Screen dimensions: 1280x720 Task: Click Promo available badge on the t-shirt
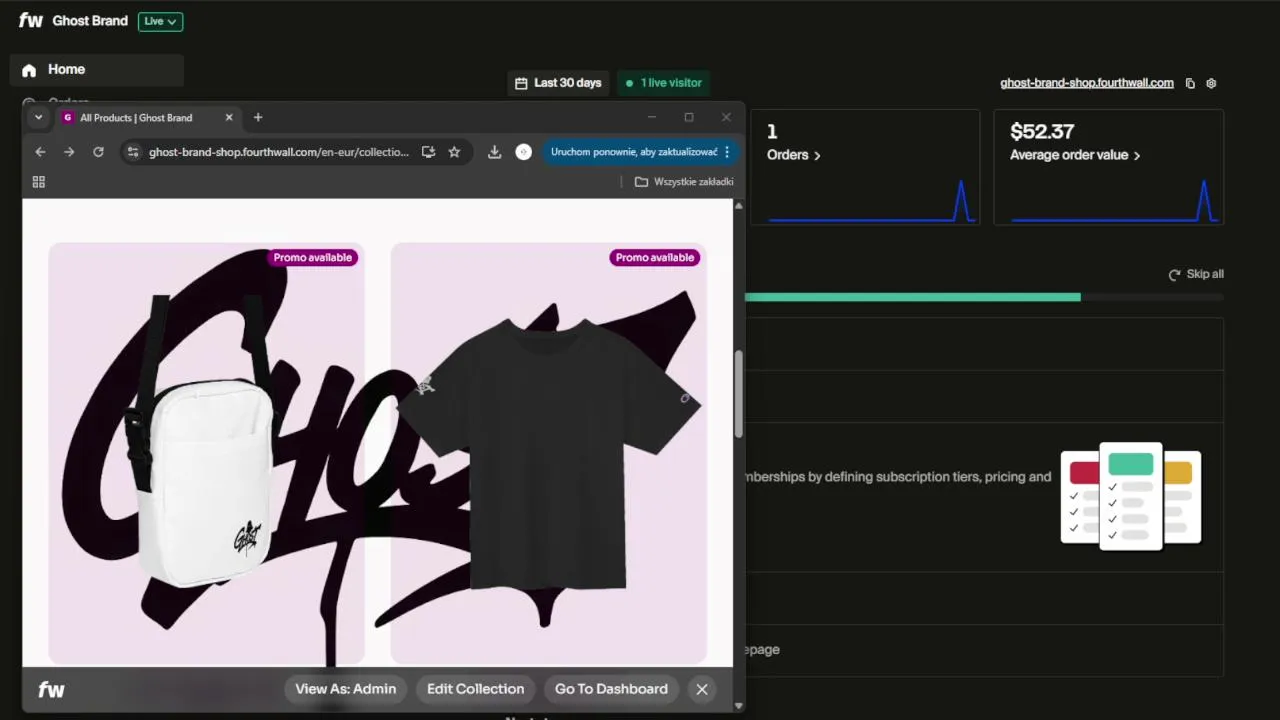point(655,258)
